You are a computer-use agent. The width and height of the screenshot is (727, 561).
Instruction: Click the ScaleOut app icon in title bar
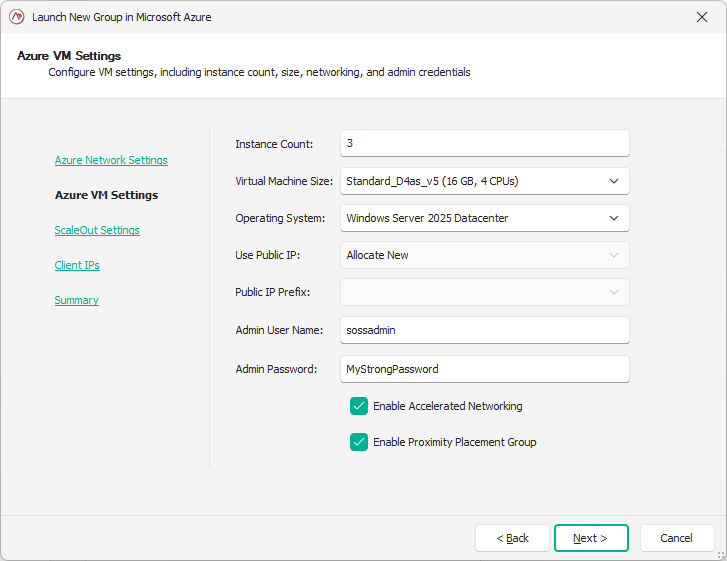[17, 17]
